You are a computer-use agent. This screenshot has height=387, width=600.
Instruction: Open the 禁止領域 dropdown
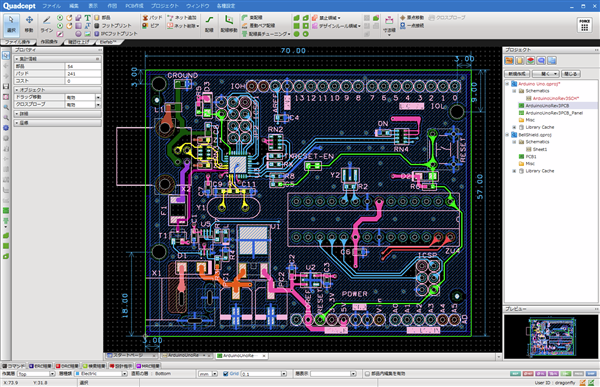click(339, 18)
